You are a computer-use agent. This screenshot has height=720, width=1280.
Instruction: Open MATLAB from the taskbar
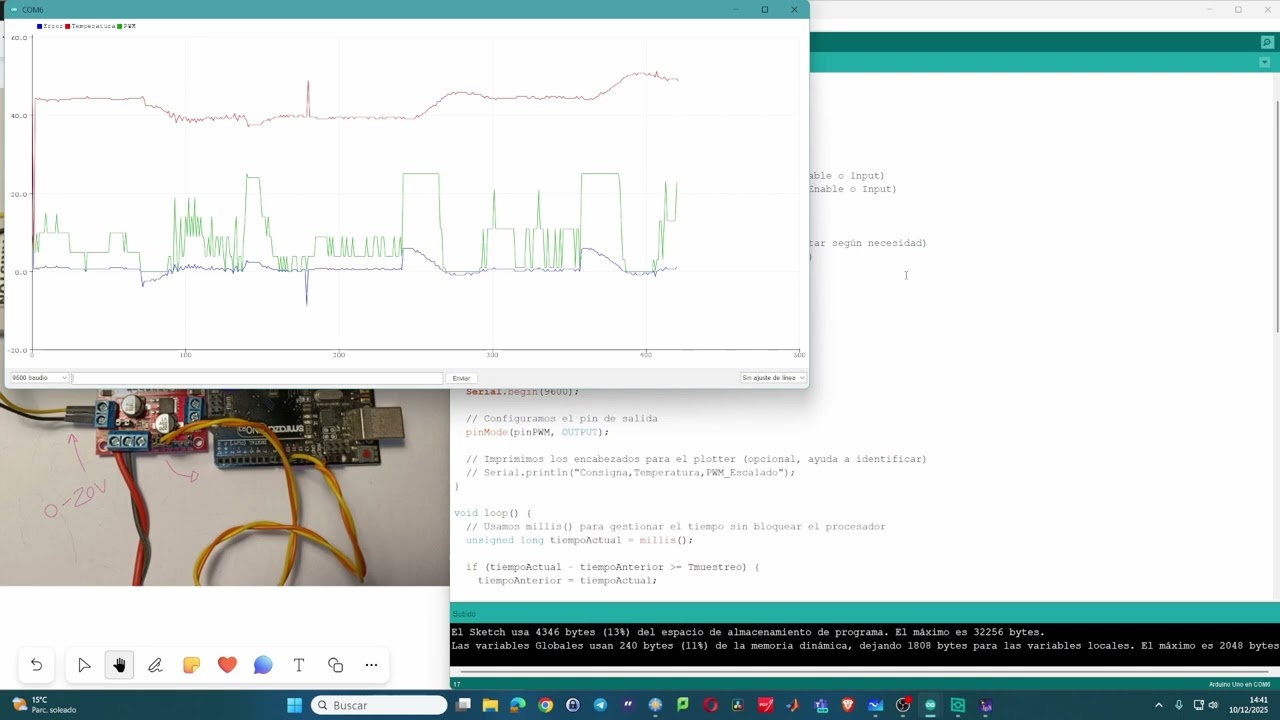[x=793, y=705]
